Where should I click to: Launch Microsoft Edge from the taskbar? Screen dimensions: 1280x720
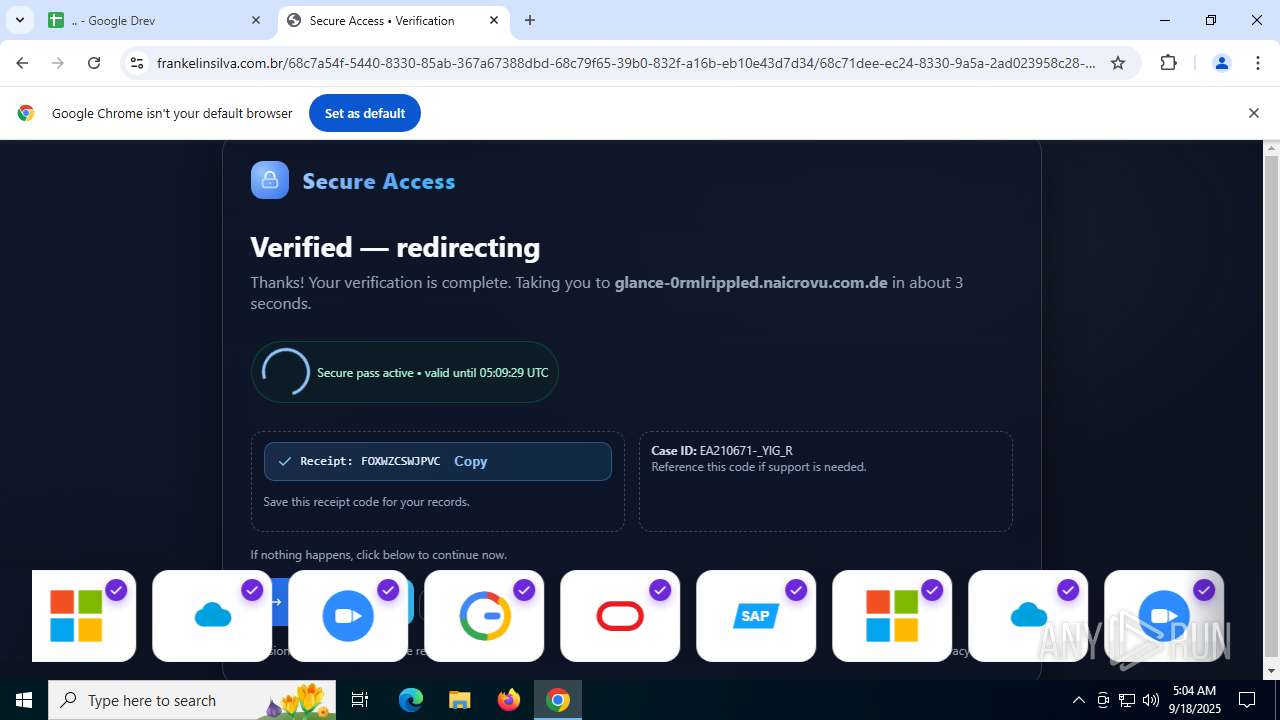coord(411,700)
